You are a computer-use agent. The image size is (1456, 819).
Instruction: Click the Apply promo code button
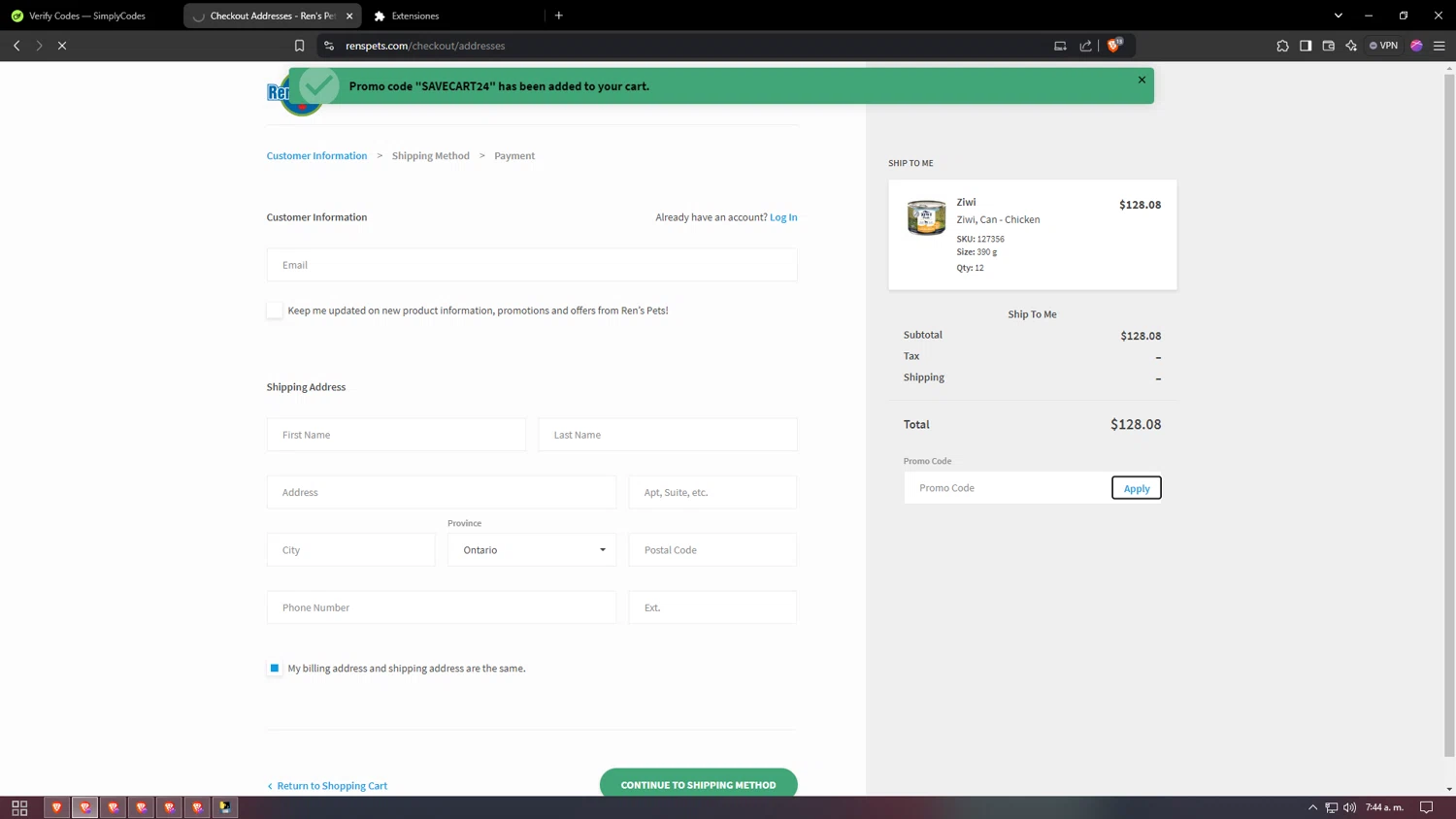1137,488
